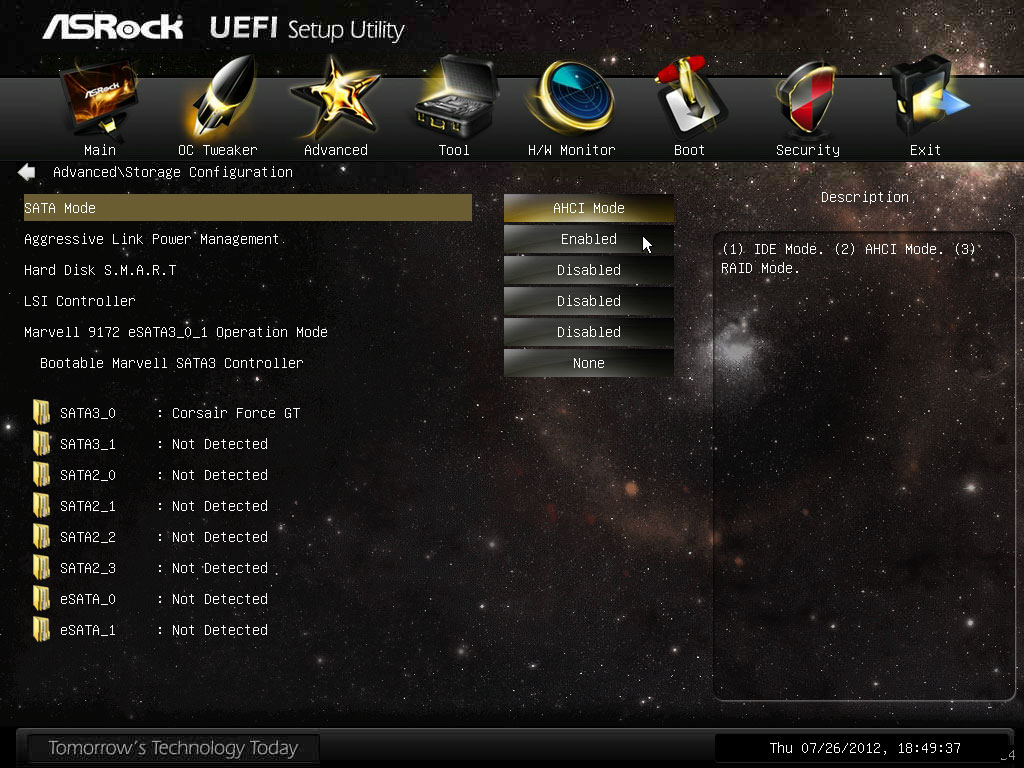The width and height of the screenshot is (1024, 768).
Task: Switch to the Advanced tab label
Action: pyautogui.click(x=336, y=150)
